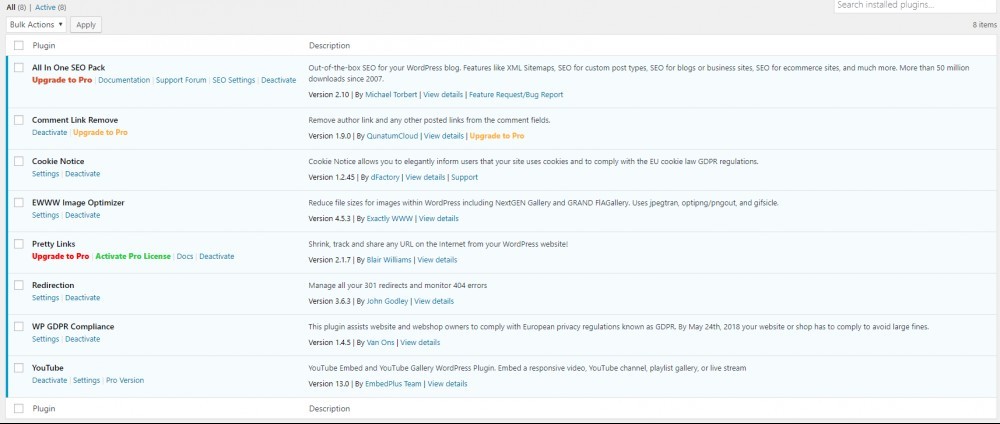This screenshot has height=424, width=1000.
Task: Click the Apply button
Action: pos(86,24)
